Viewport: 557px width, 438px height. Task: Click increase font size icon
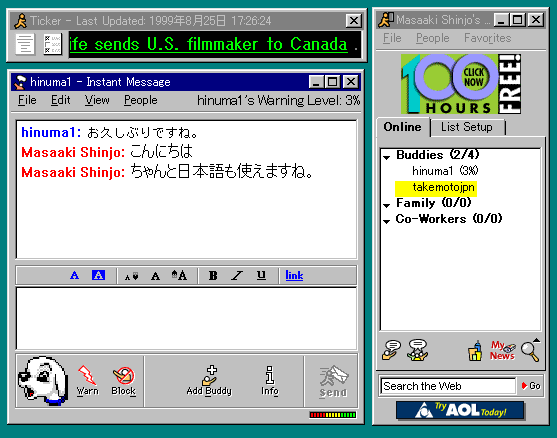click(179, 275)
